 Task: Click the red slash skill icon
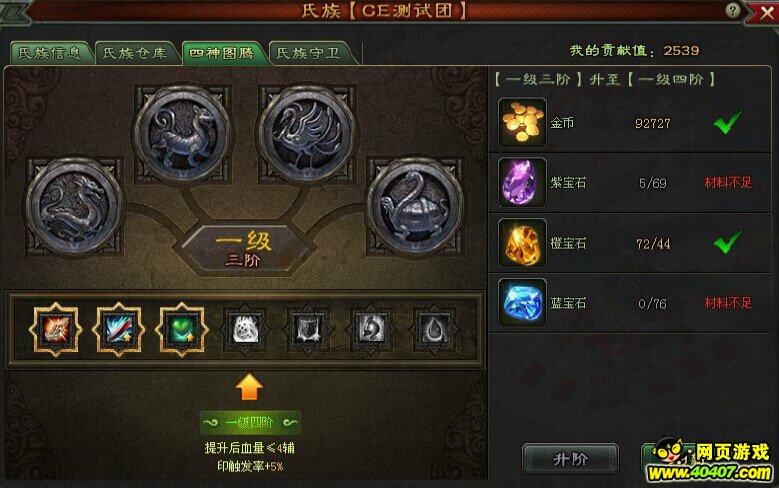(55, 329)
